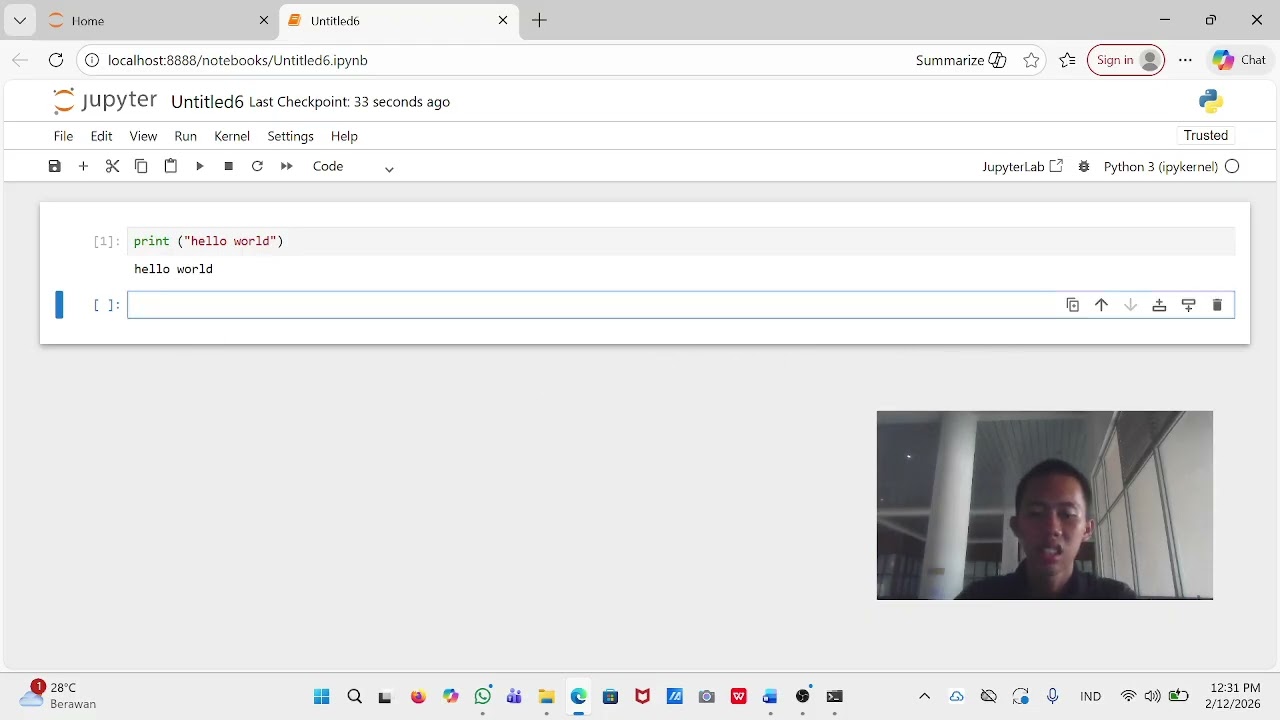The image size is (1280, 720).
Task: Click the address bar URL
Action: 238,60
